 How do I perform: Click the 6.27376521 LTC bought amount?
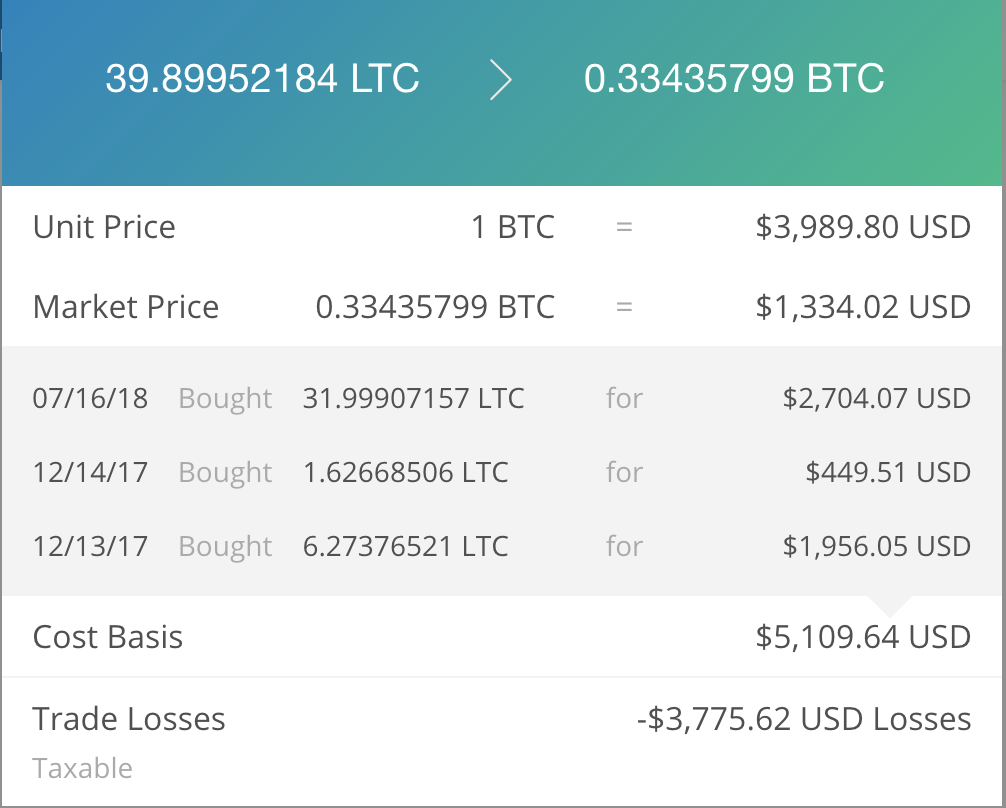tap(405, 546)
